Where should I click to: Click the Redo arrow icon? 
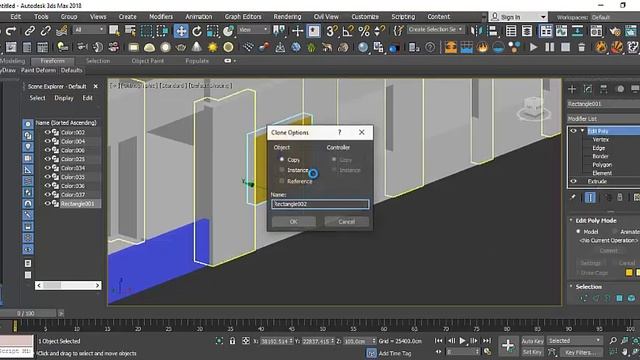(11, 31)
